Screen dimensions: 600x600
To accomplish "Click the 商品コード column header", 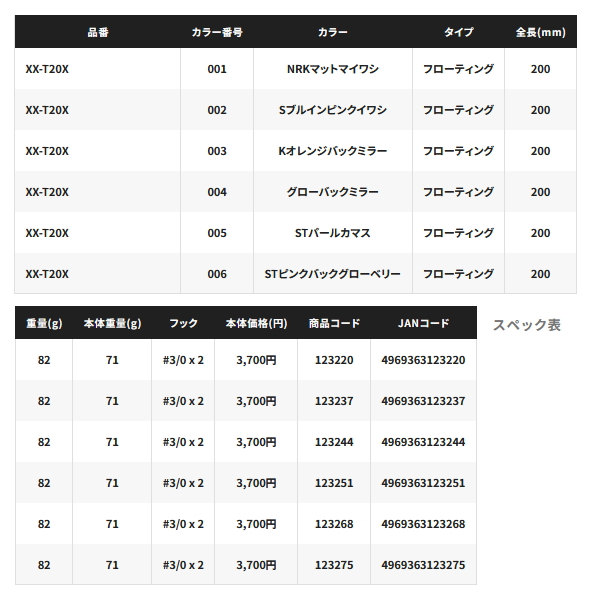I will click(334, 323).
